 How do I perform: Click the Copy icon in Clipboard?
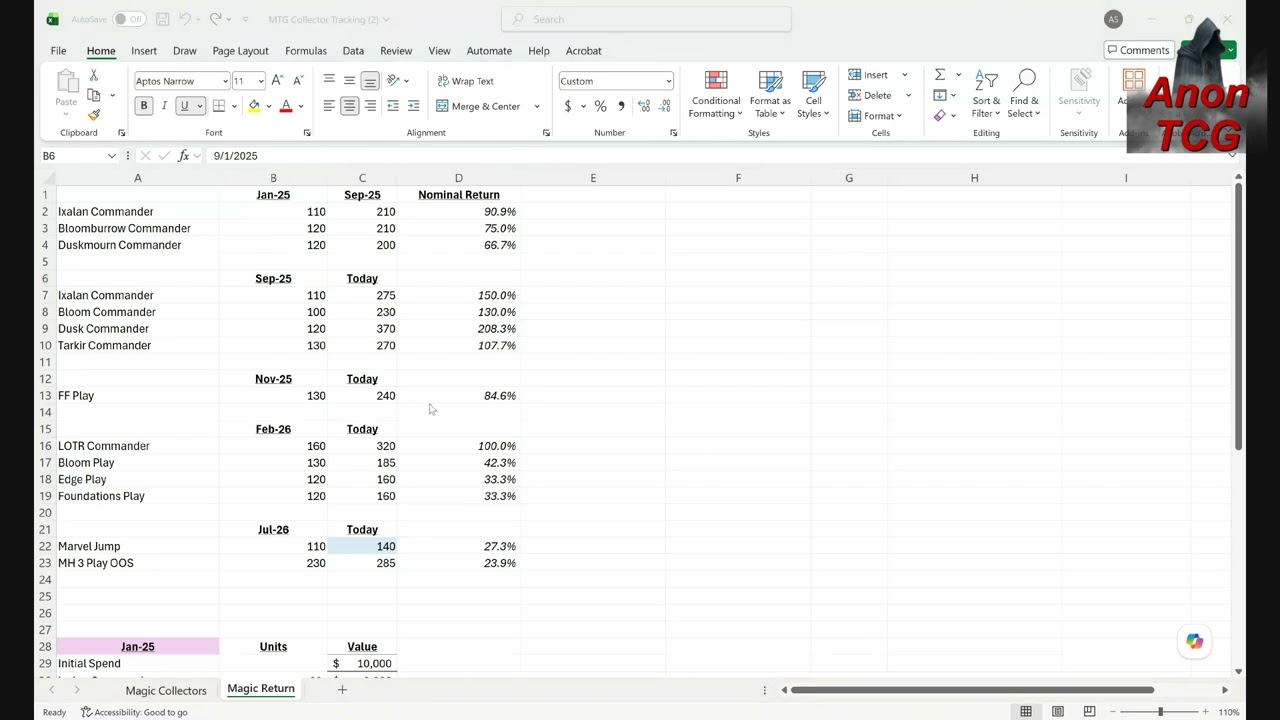click(94, 95)
